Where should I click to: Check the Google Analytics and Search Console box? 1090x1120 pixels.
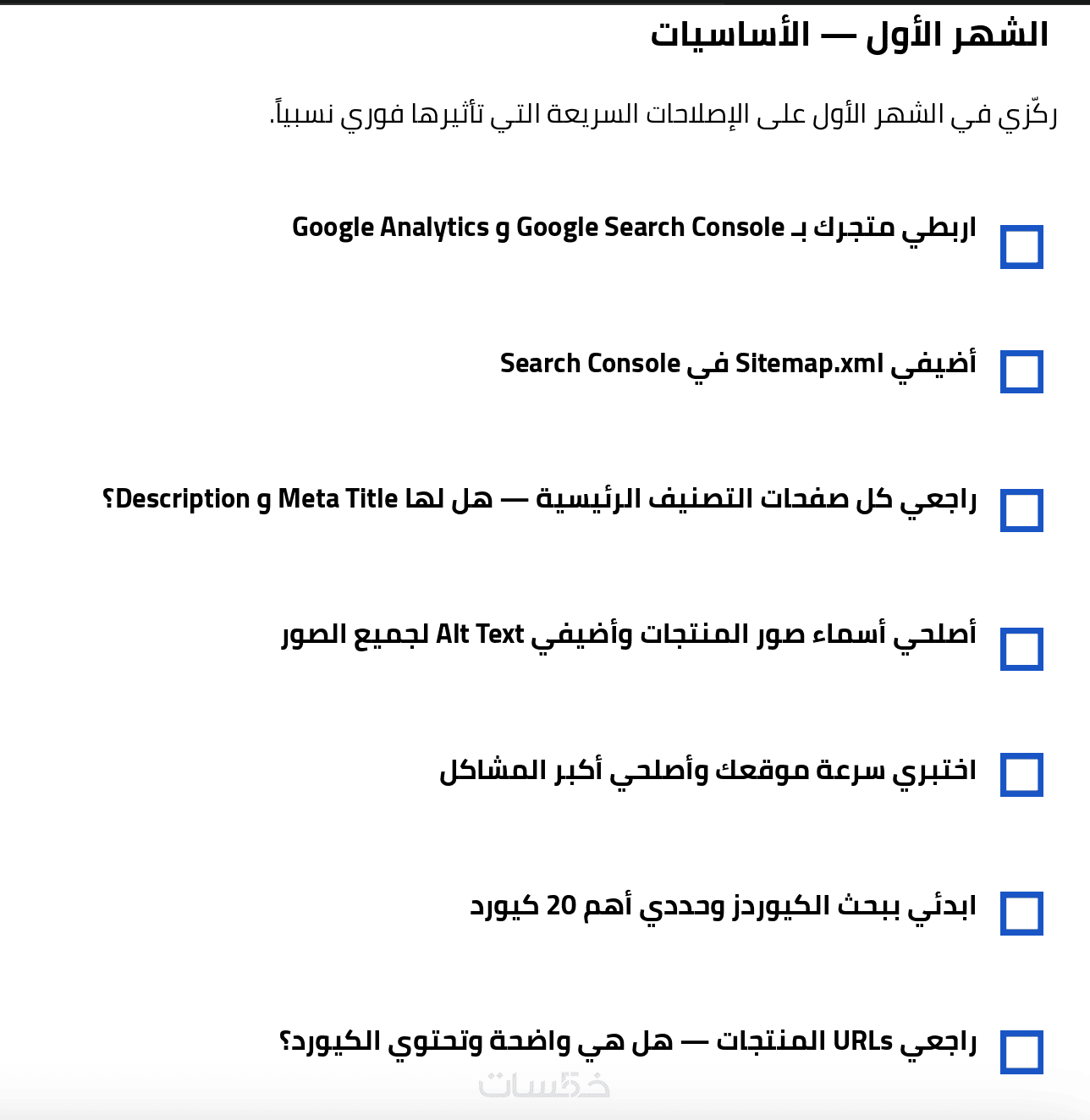(x=1021, y=247)
